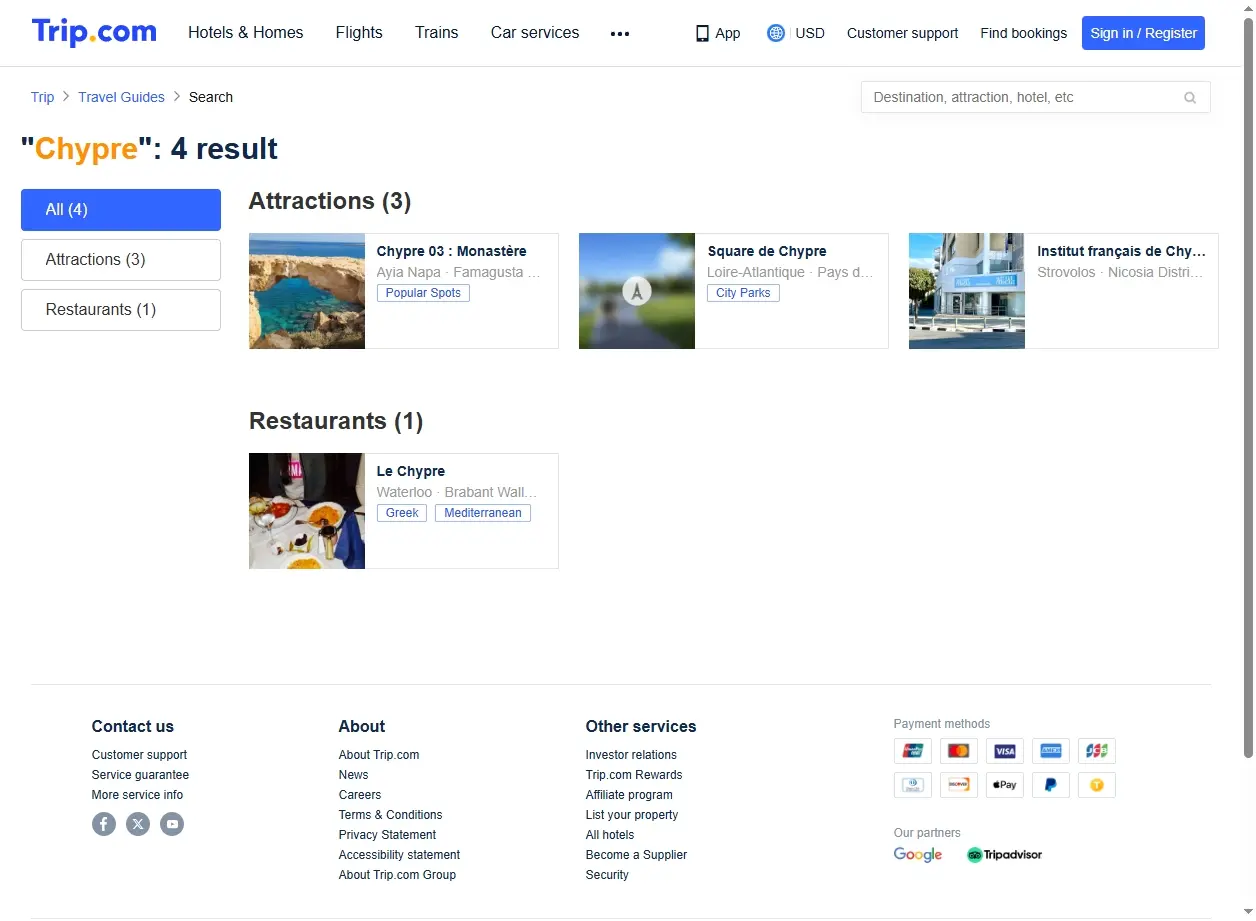Click the Apple Pay payment icon
Image resolution: width=1256 pixels, height=921 pixels.
click(x=1005, y=785)
